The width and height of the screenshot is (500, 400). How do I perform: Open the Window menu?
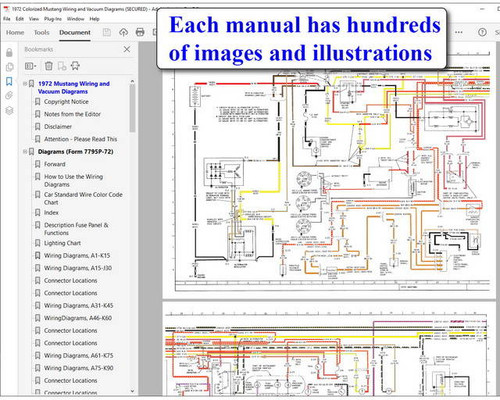tap(75, 19)
